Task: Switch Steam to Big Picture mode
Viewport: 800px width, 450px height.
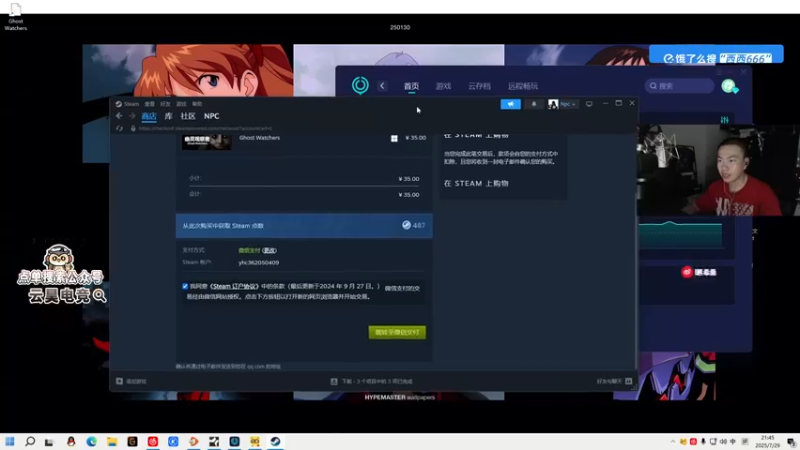Action: 589,104
